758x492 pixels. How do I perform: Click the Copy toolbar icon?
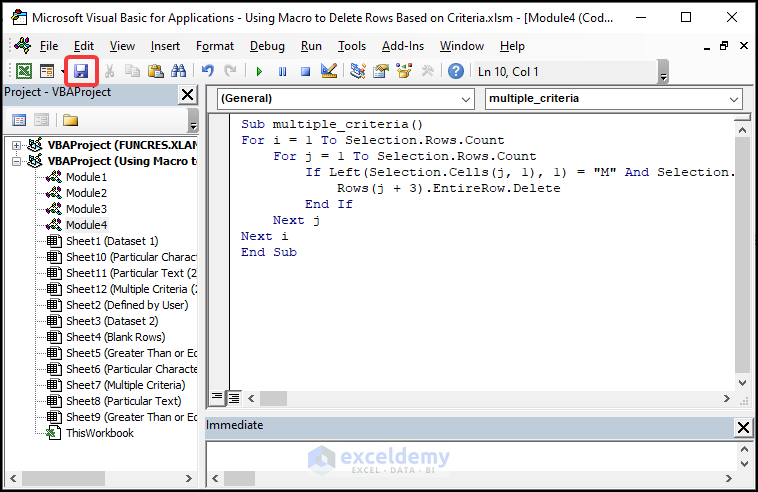(x=132, y=72)
